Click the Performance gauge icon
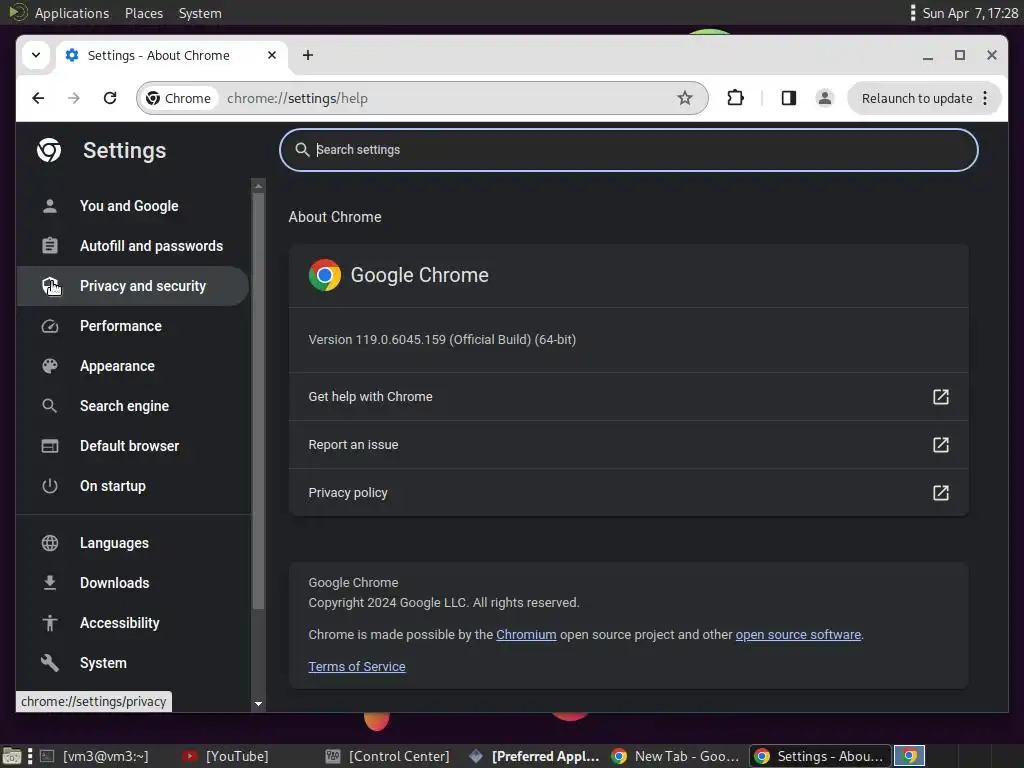This screenshot has width=1024, height=768. [x=50, y=326]
